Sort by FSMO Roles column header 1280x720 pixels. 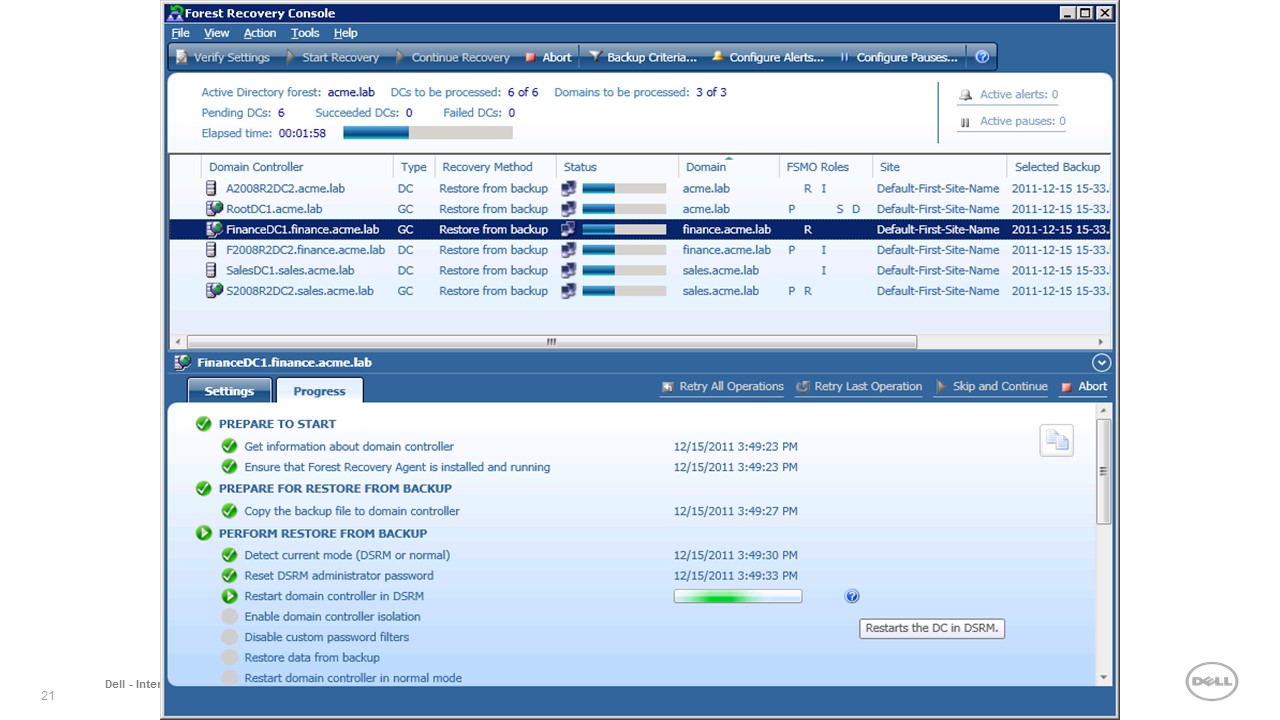(x=825, y=167)
